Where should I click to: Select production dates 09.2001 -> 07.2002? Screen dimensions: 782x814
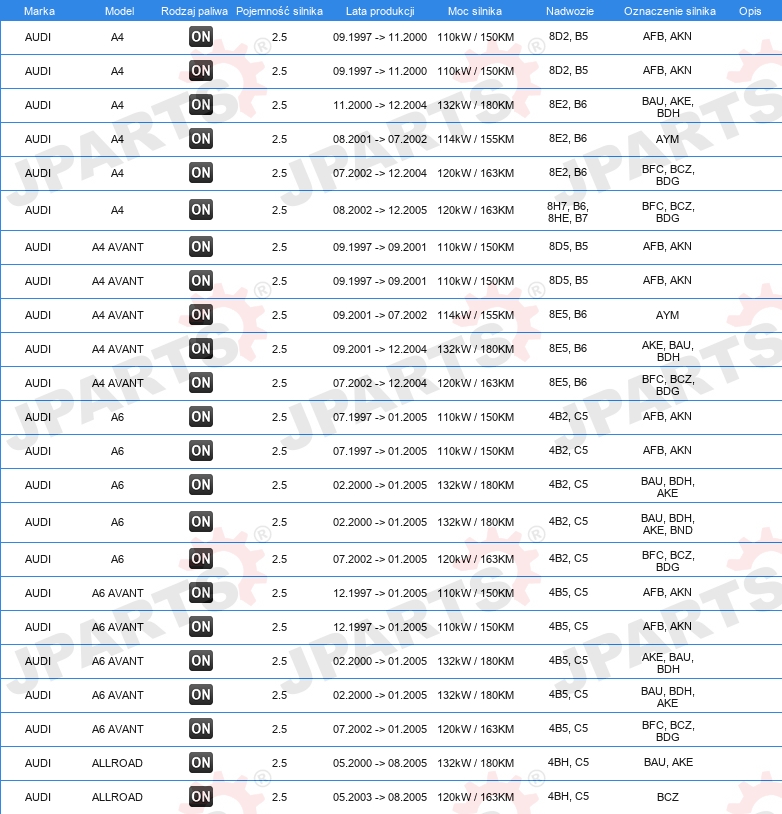[x=380, y=315]
